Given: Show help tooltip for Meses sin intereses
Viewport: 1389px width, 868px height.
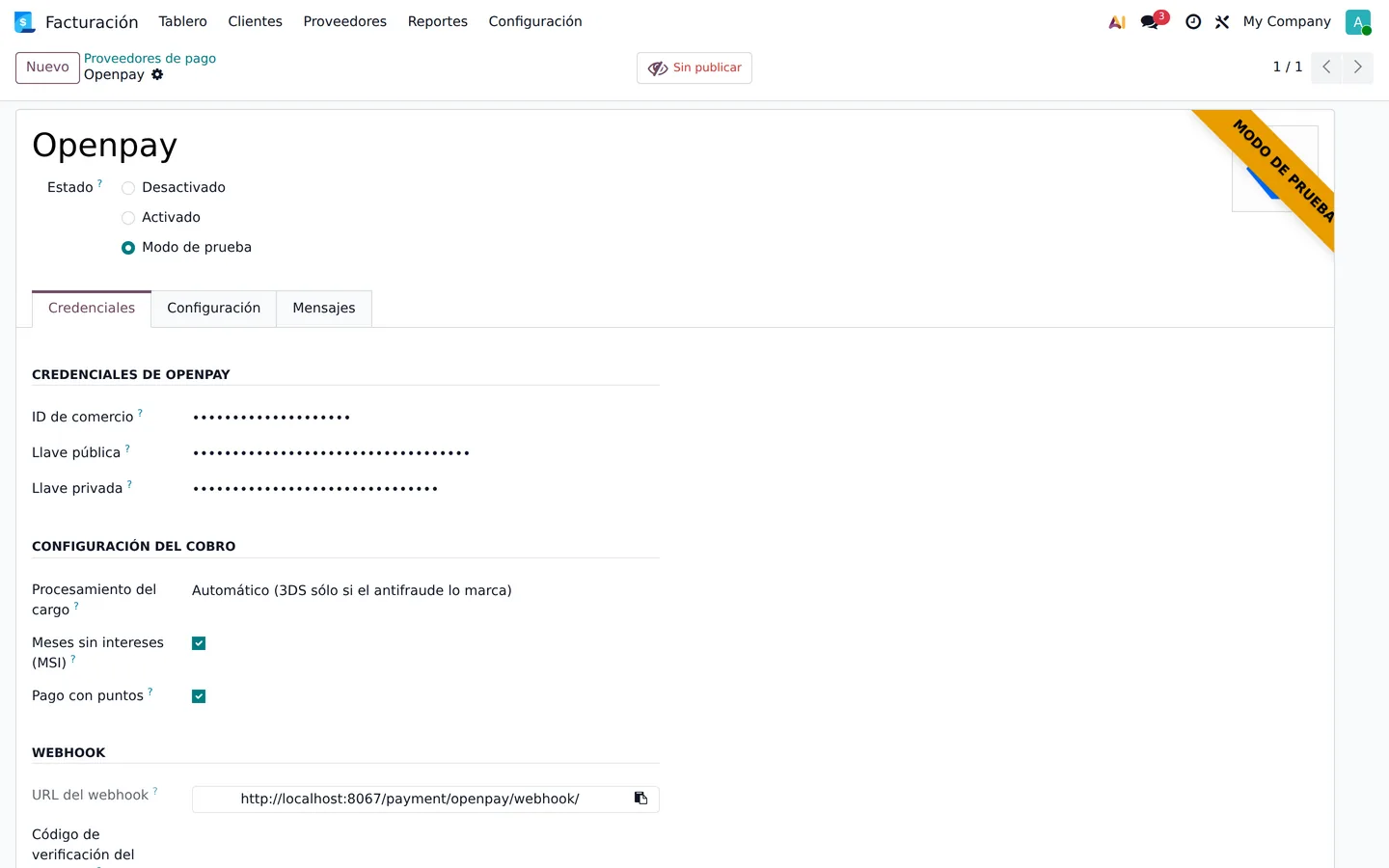Looking at the screenshot, I should pyautogui.click(x=73, y=659).
